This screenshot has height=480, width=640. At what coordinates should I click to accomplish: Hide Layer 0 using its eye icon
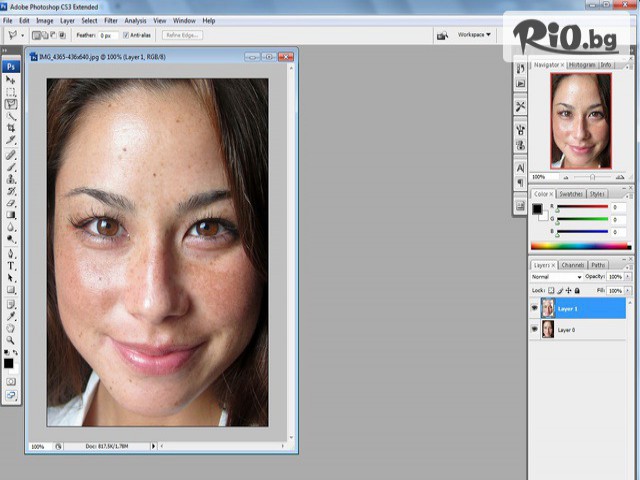pyautogui.click(x=535, y=329)
